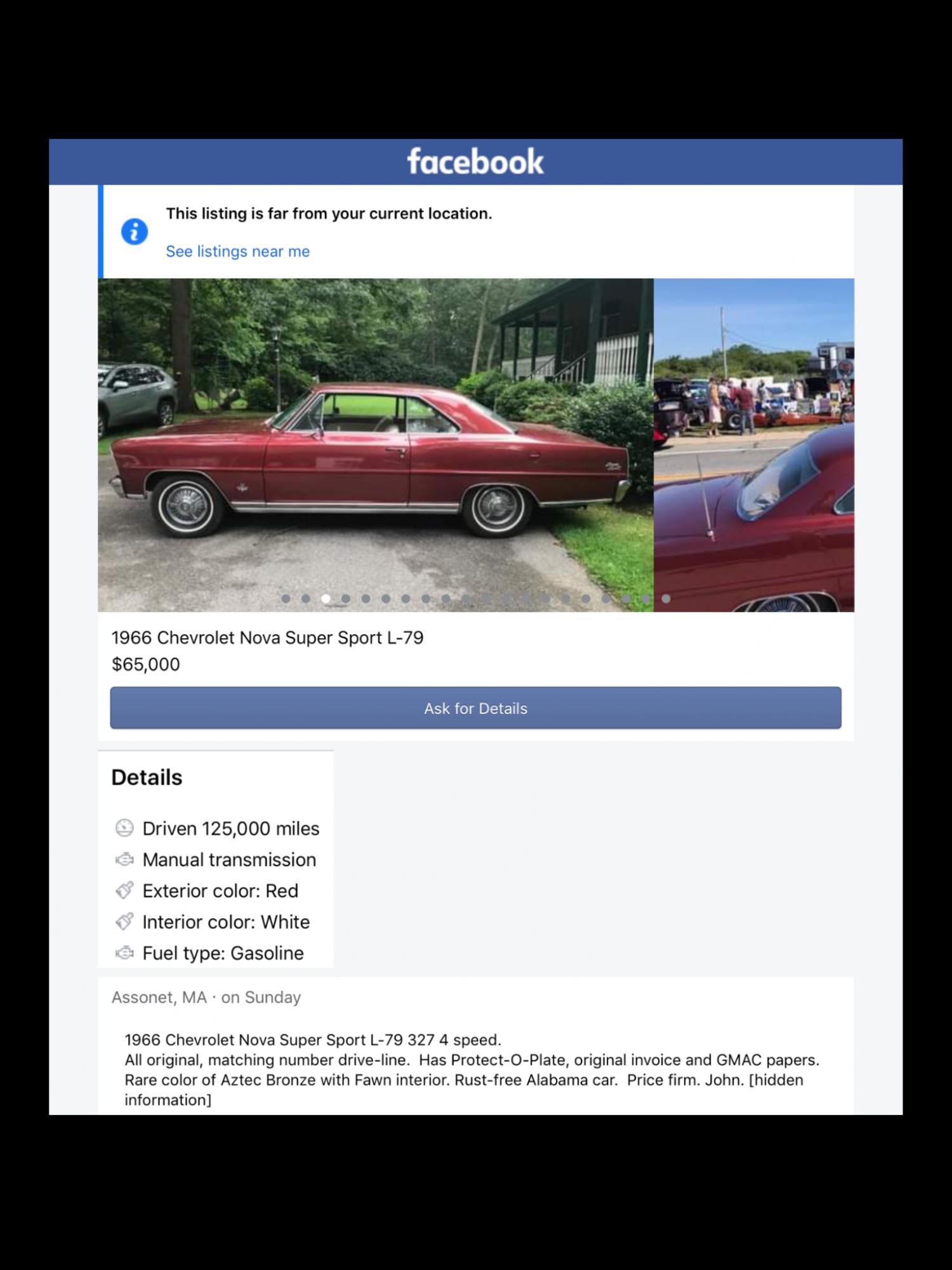
Task: Open the See listings near me link
Action: pos(237,251)
